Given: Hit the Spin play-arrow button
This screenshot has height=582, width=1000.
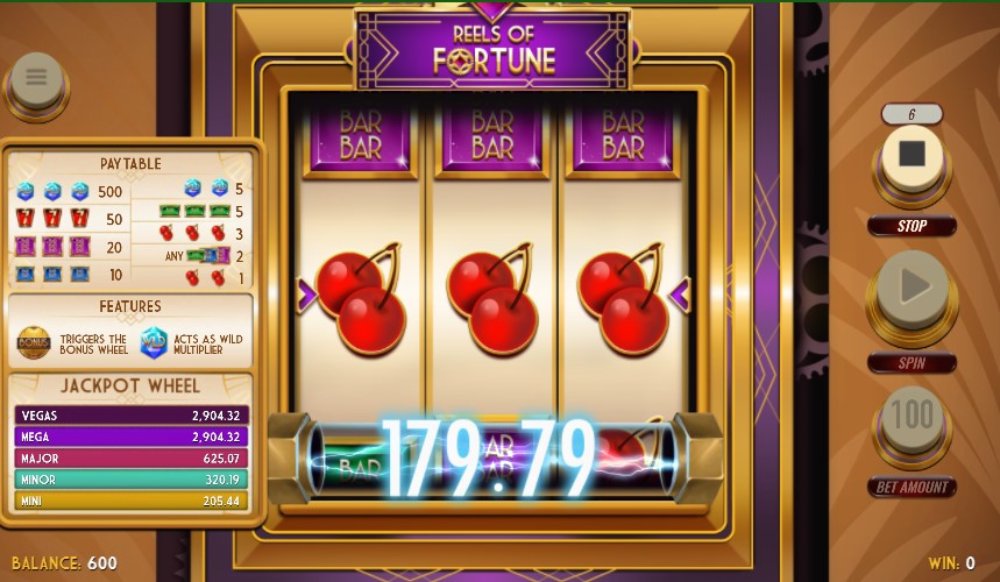Looking at the screenshot, I should tap(911, 289).
